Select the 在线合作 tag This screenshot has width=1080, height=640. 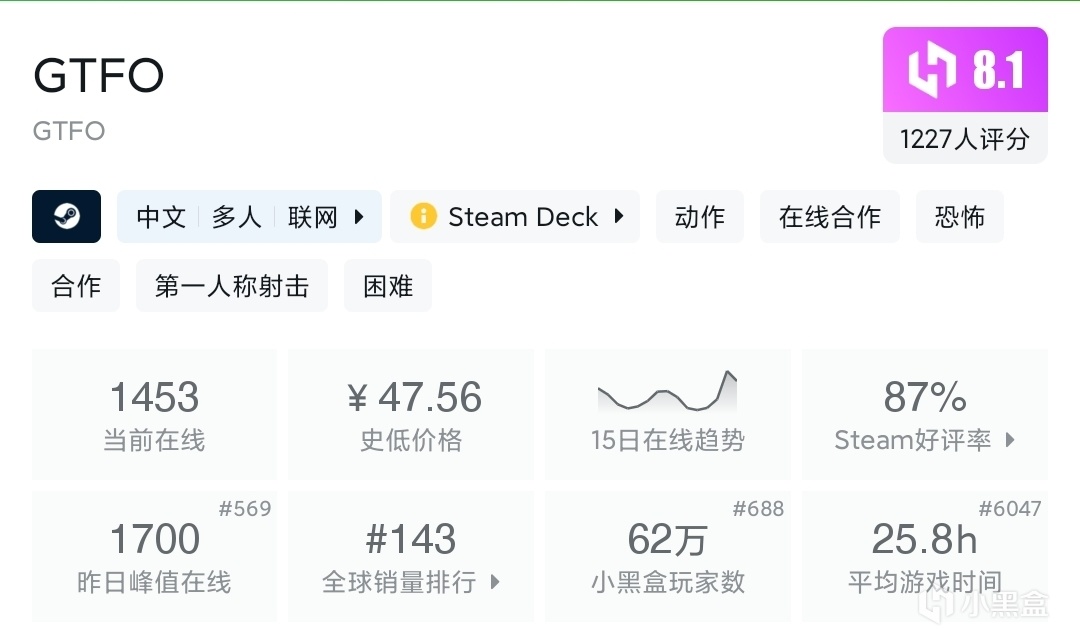click(x=830, y=217)
